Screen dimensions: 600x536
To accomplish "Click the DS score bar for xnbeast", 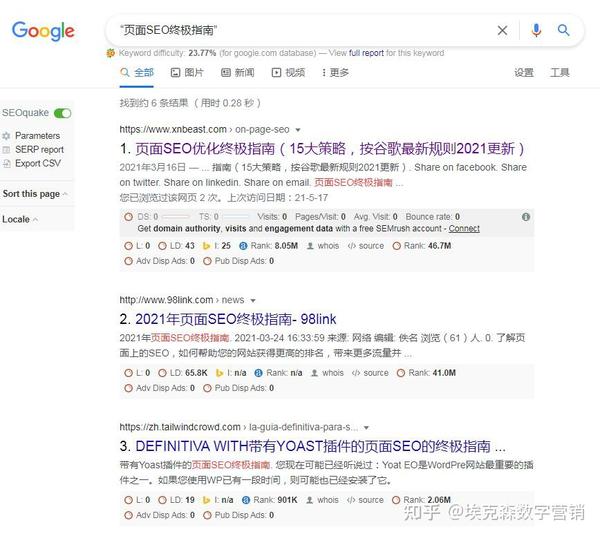I will click(176, 217).
